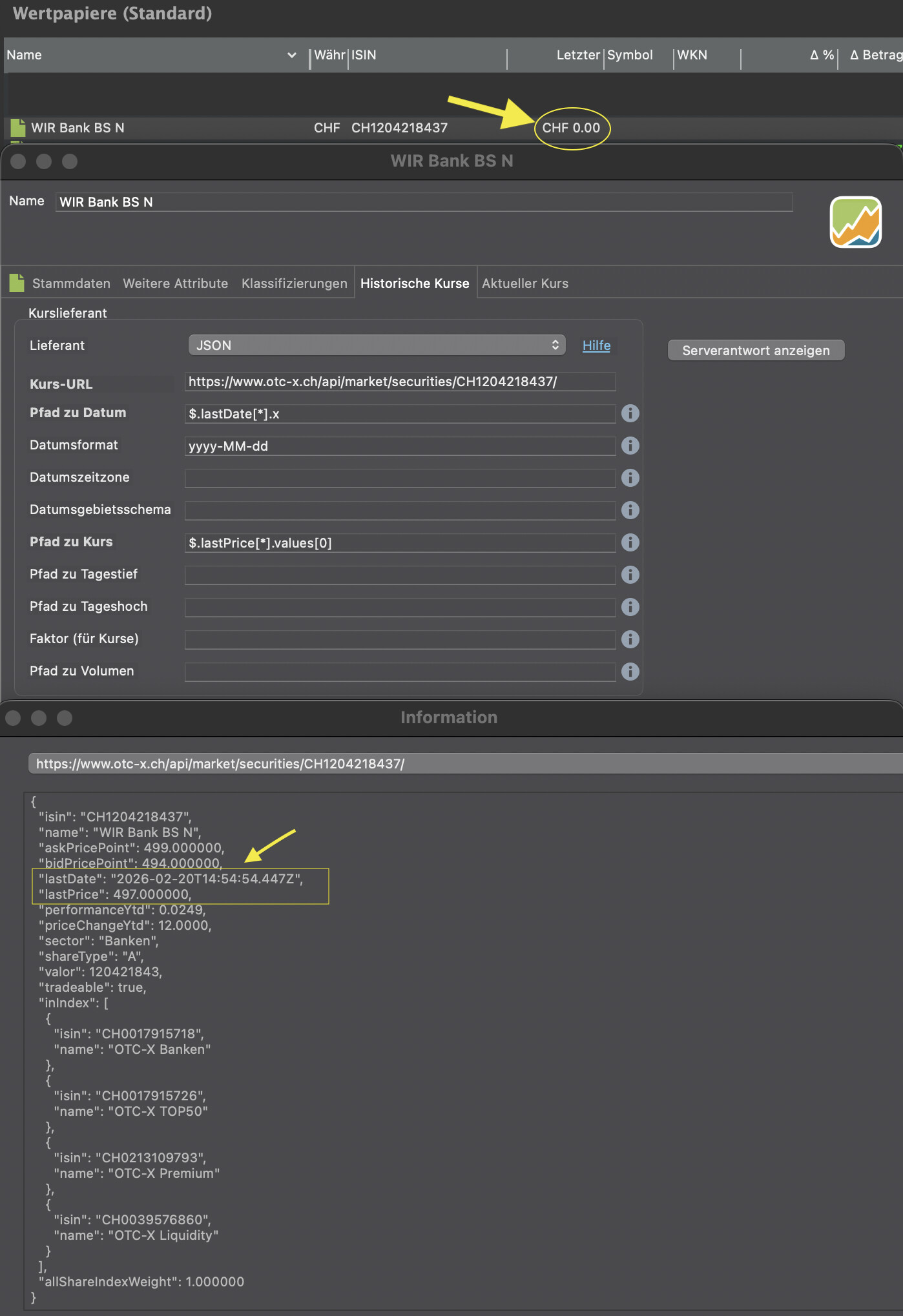
Task: Click info icon for Faktor (für Kurse)
Action: tap(630, 639)
